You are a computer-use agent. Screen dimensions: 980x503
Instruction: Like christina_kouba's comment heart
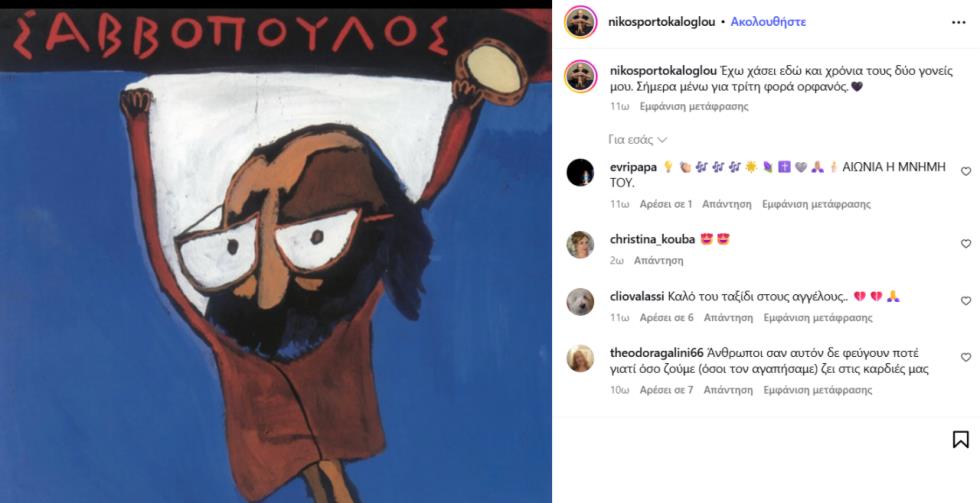coord(966,244)
